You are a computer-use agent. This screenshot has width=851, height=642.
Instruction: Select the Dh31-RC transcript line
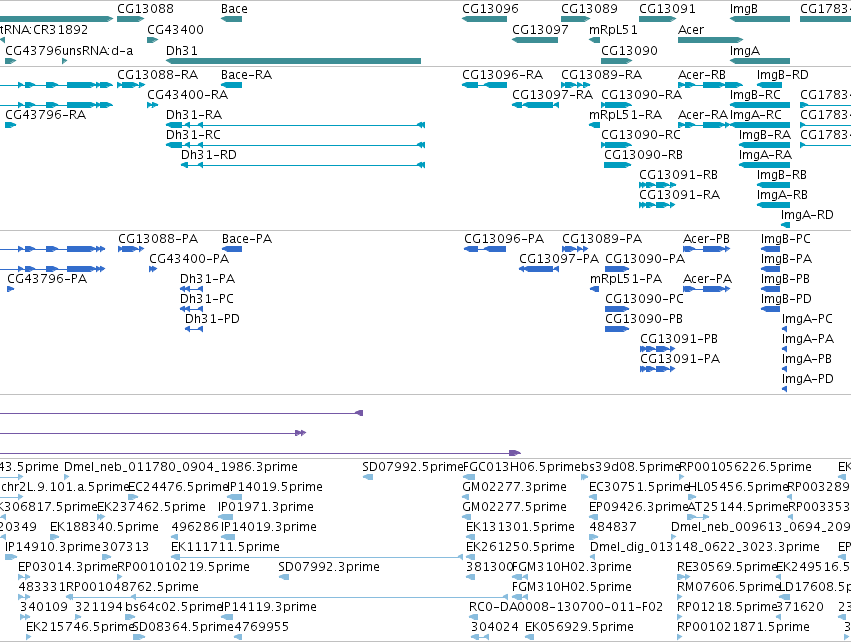[295, 145]
